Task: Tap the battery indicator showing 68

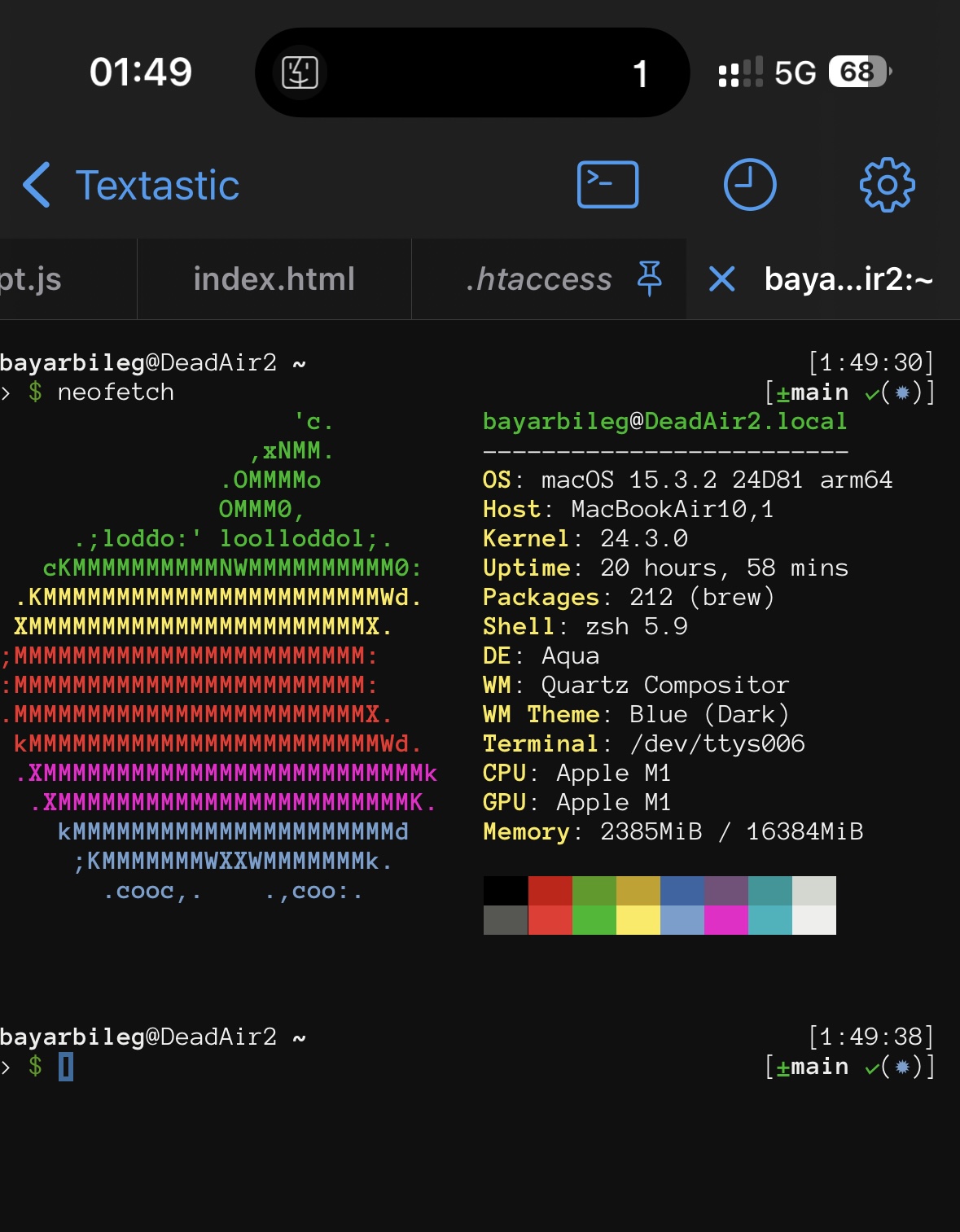Action: (x=856, y=72)
